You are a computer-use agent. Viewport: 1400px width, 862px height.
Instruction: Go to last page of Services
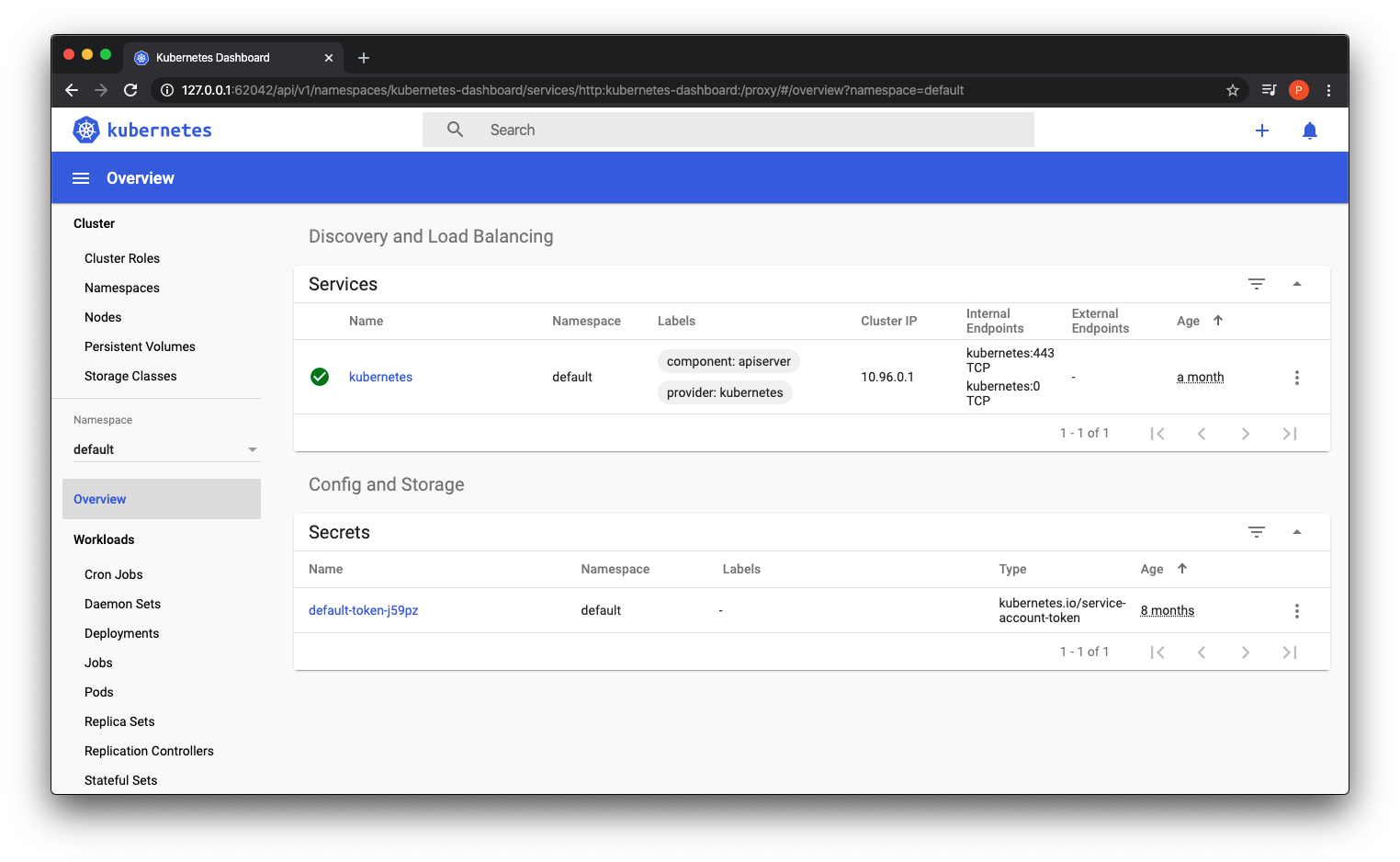tap(1290, 434)
